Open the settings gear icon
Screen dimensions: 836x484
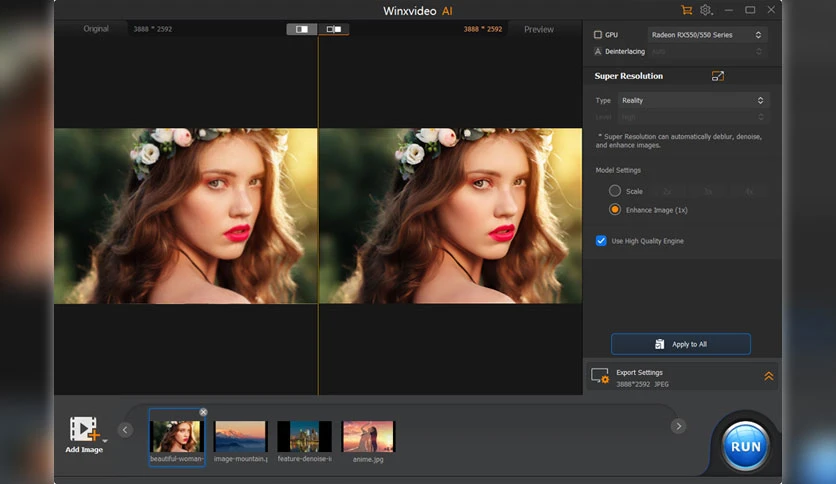[706, 10]
